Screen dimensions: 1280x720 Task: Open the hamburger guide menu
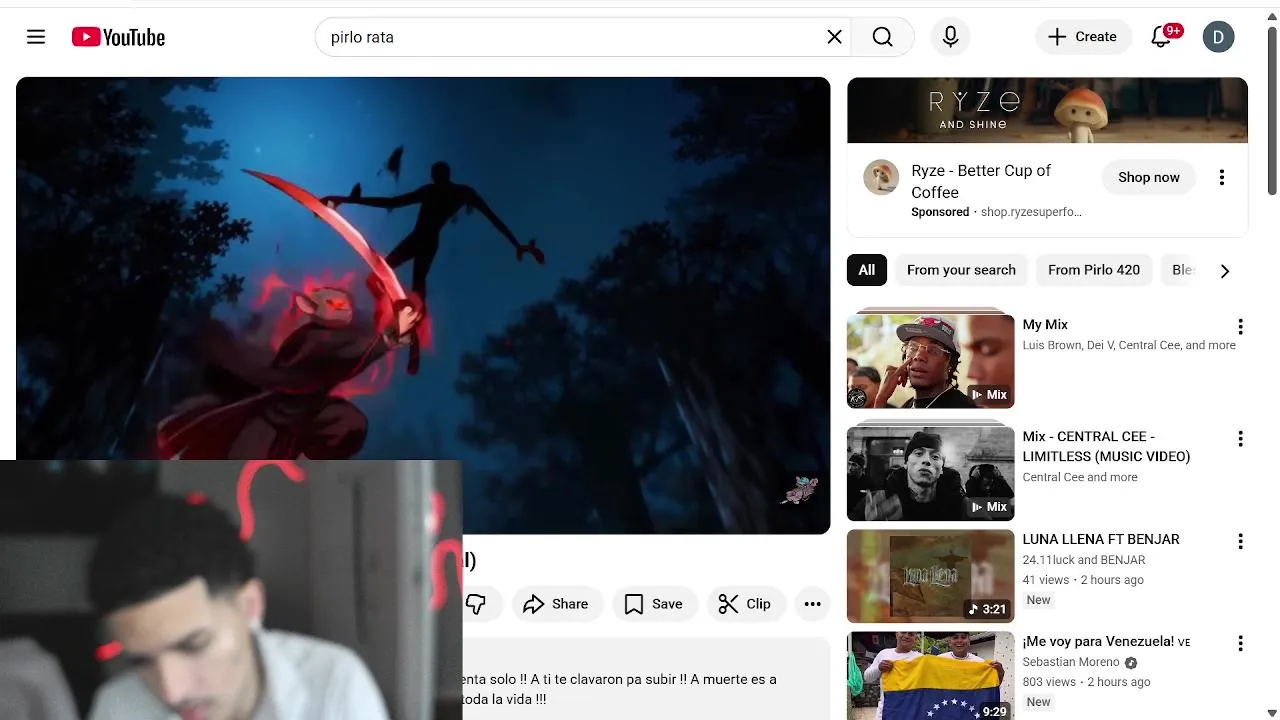click(36, 37)
